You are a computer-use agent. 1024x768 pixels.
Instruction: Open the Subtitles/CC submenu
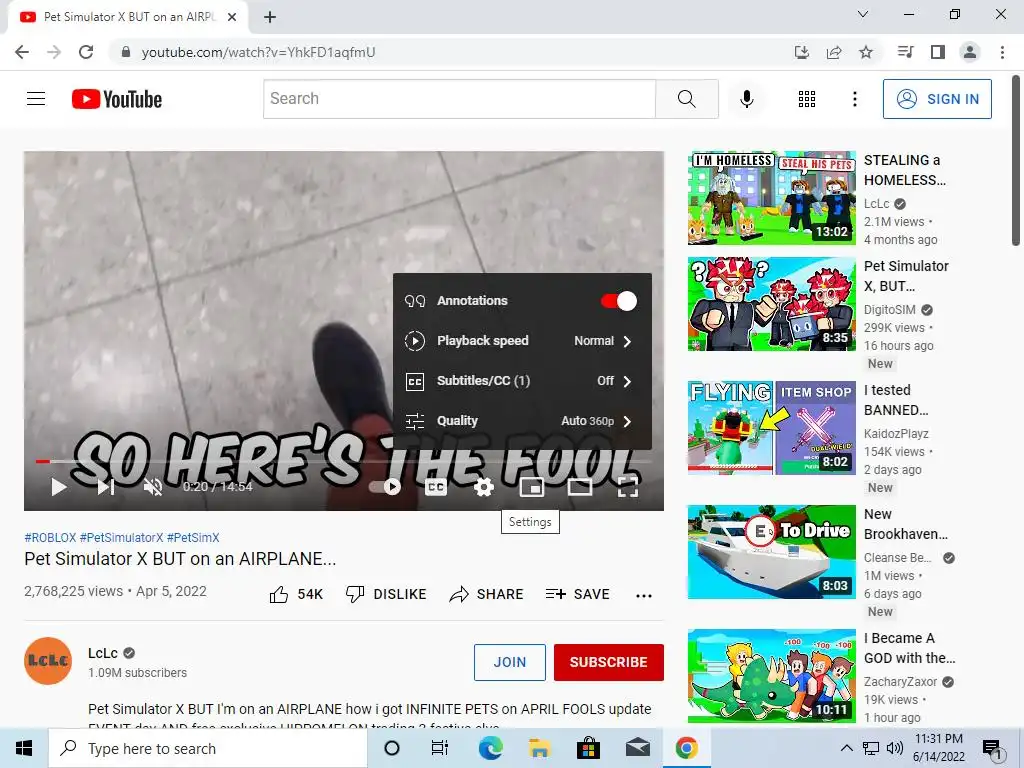point(522,381)
